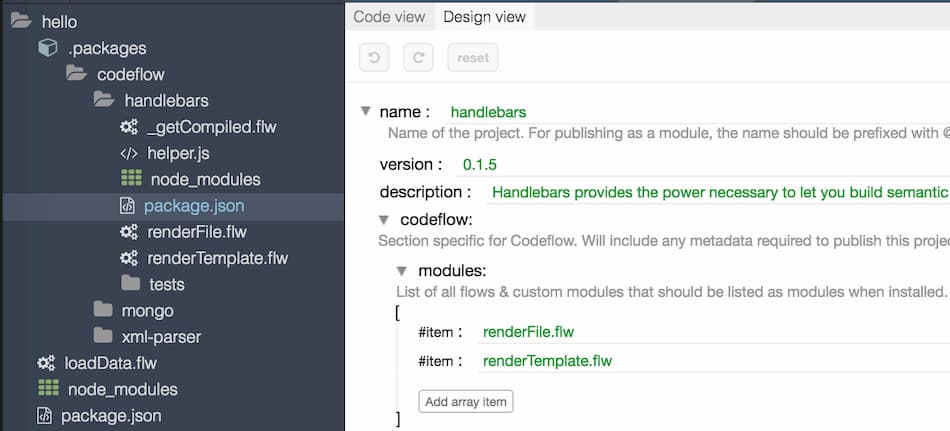The image size is (950, 431).
Task: Click the redo arrow button
Action: coord(418,58)
